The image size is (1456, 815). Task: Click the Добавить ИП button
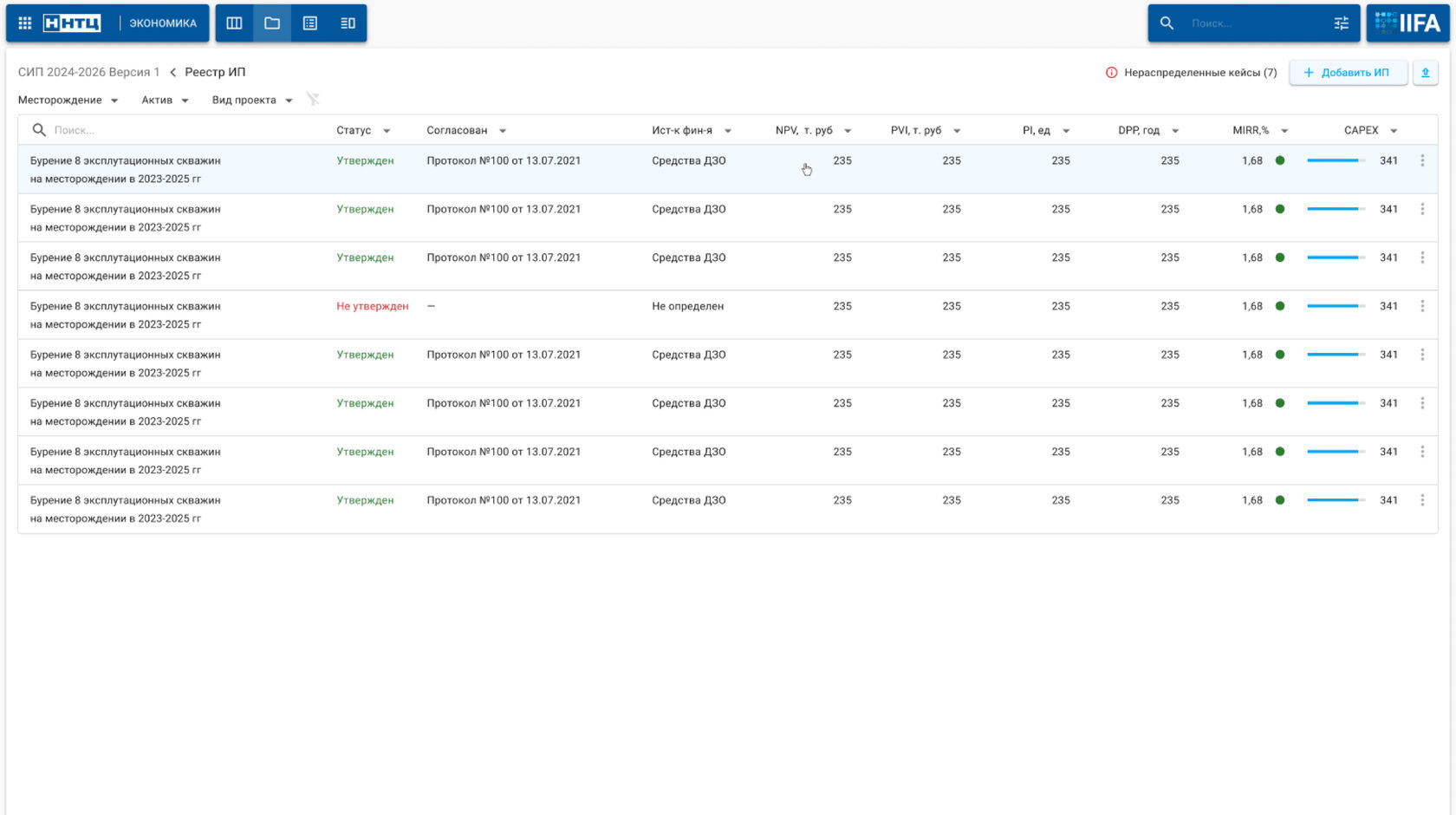tap(1348, 73)
